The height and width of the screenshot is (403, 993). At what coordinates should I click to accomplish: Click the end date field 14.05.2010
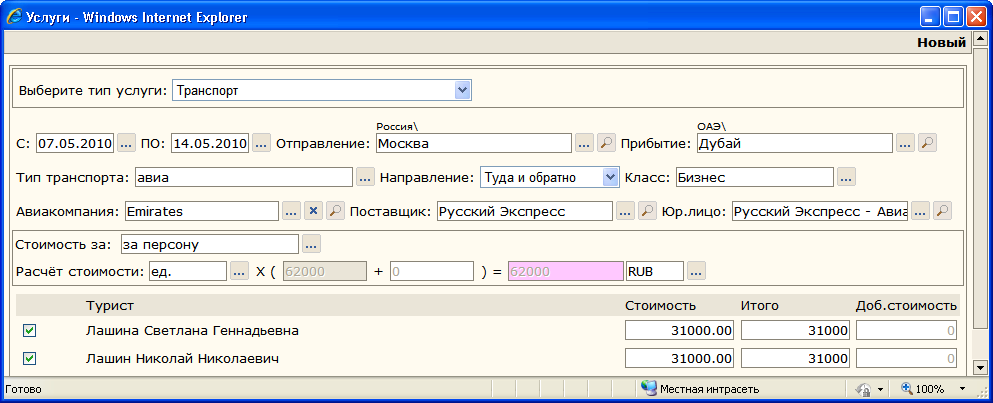210,143
